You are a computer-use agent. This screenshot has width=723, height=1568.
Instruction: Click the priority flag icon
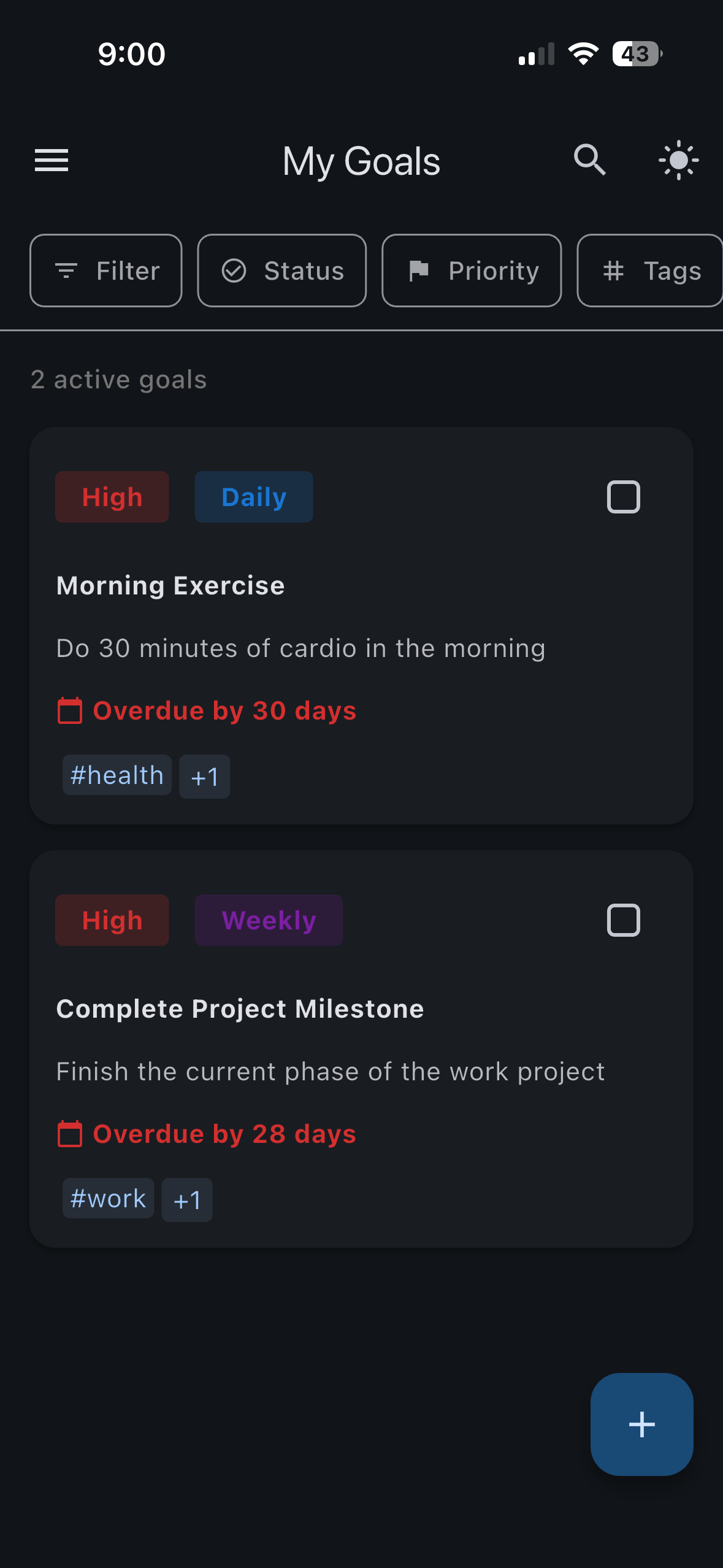pyautogui.click(x=421, y=271)
